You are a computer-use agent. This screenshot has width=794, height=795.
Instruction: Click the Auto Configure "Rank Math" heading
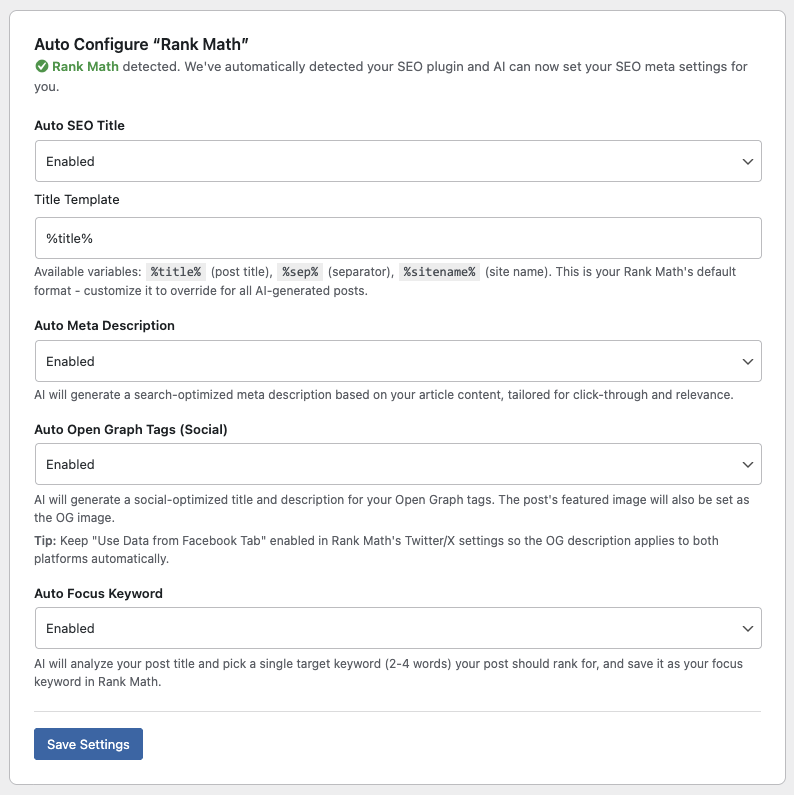coord(141,45)
